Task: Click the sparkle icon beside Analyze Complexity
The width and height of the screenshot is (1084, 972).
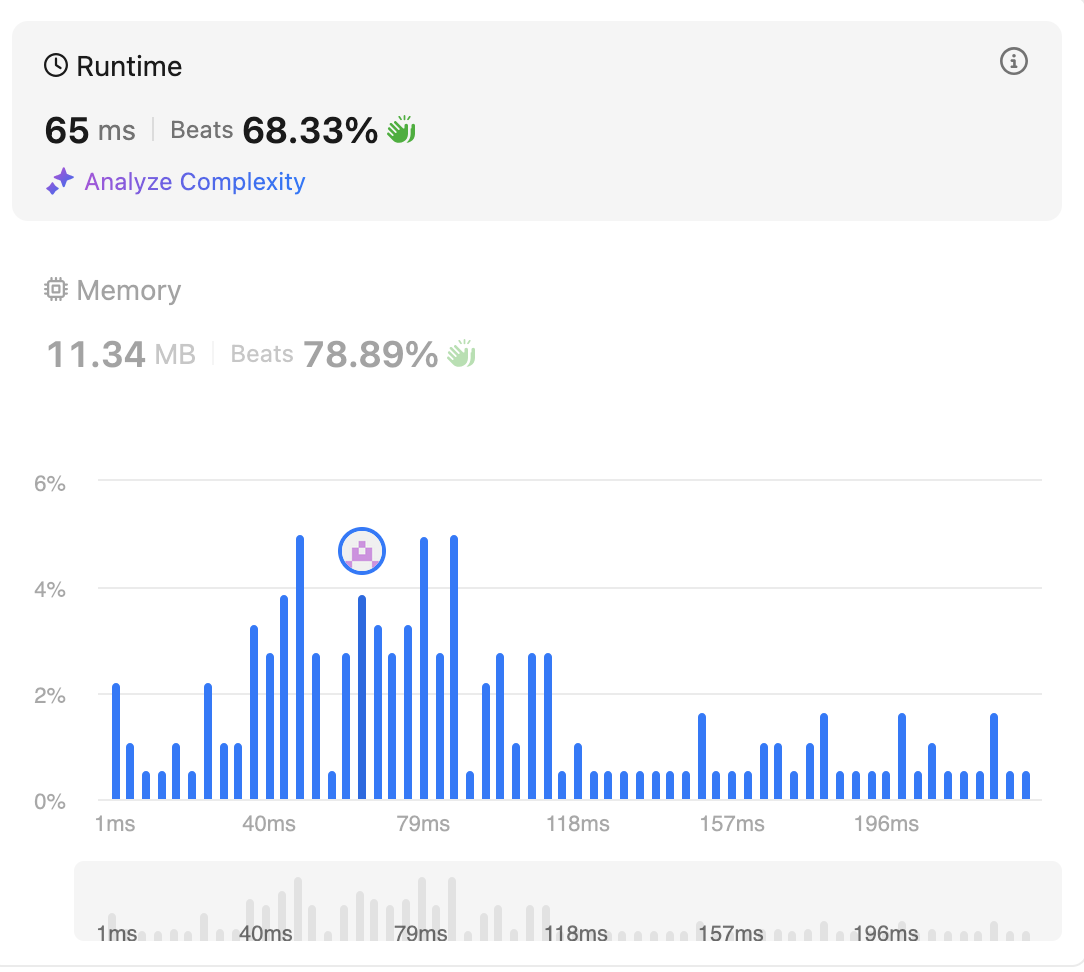Action: pos(60,182)
